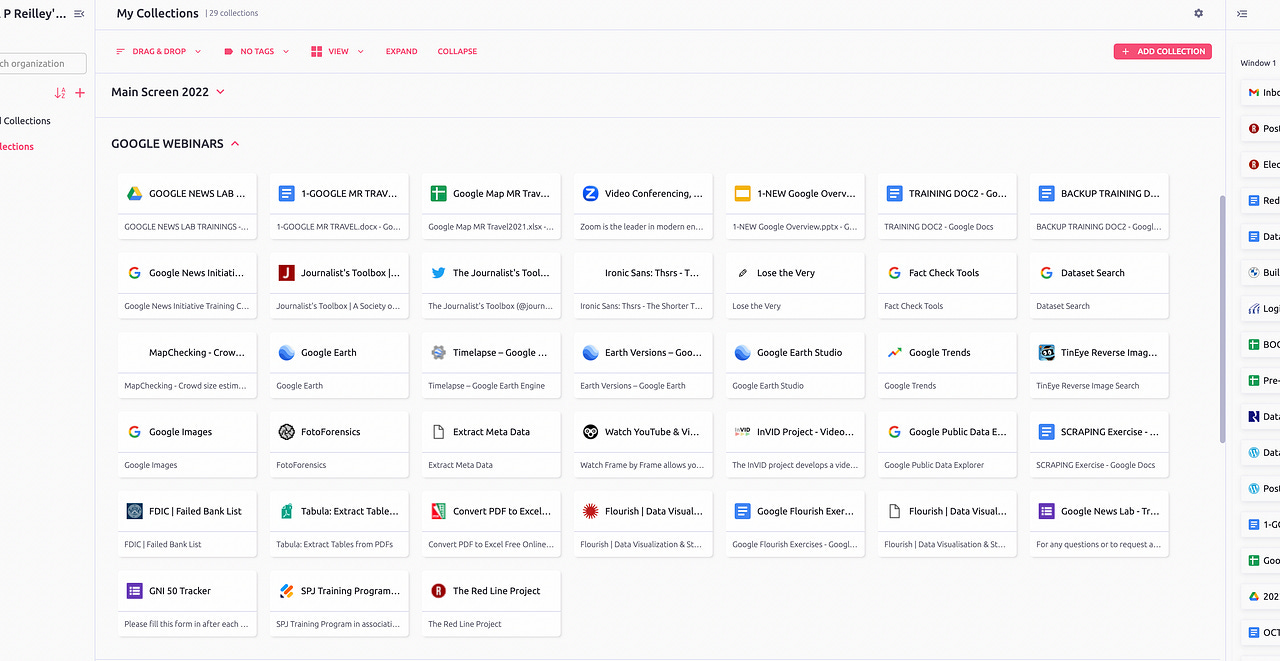Open the Lose the Very card

(x=795, y=285)
